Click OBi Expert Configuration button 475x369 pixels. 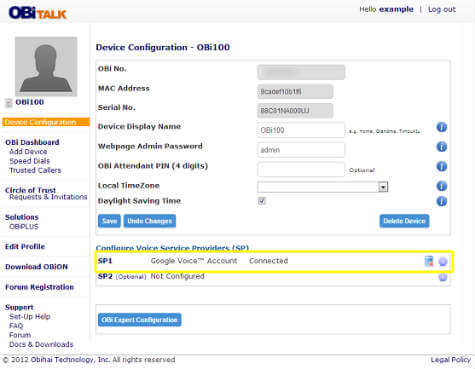click(140, 320)
